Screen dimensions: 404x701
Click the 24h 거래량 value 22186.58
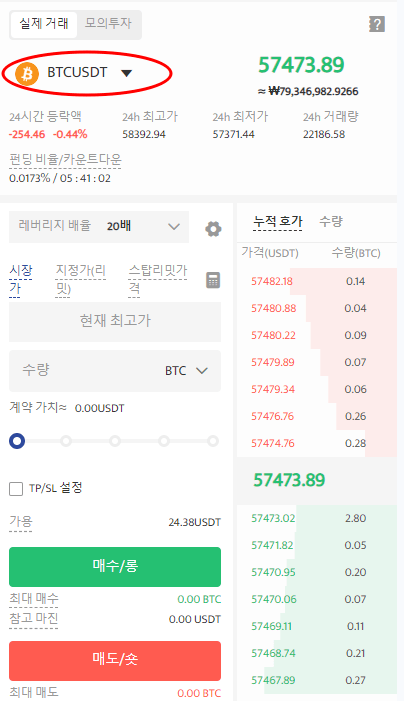point(324,135)
